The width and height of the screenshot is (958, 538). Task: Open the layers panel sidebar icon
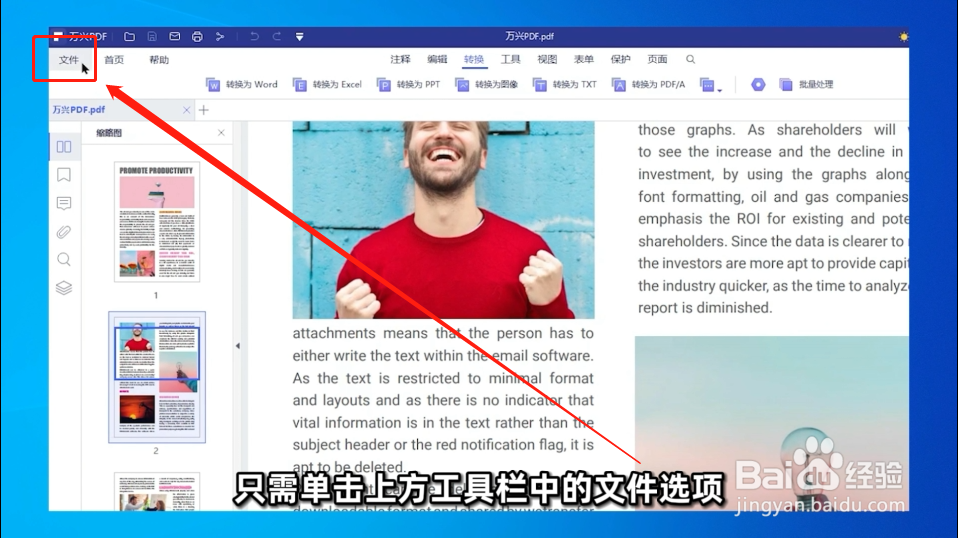pos(64,288)
